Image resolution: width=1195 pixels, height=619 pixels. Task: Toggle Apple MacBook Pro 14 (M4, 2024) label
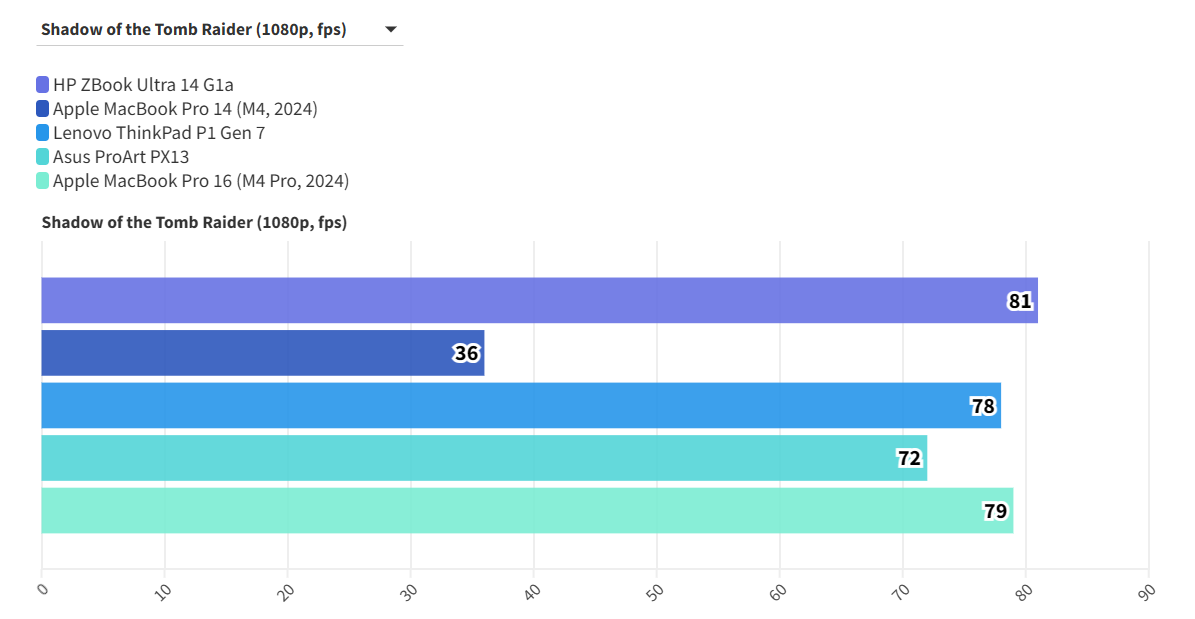point(185,109)
